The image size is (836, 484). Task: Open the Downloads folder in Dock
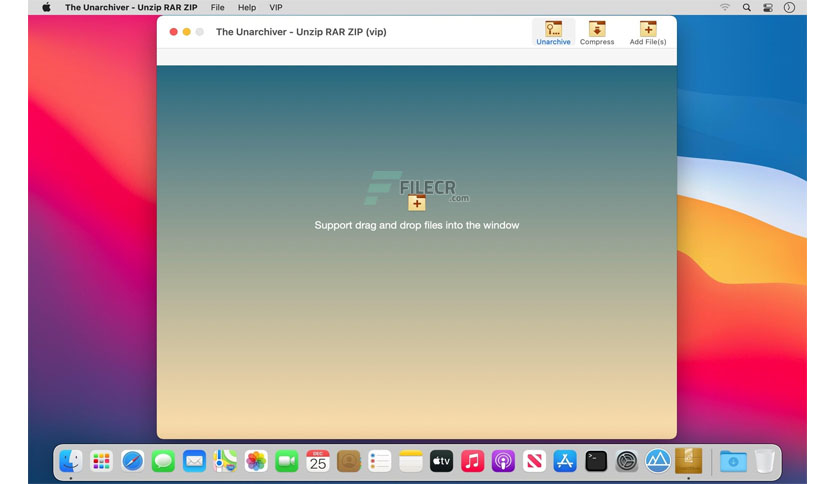coord(733,461)
